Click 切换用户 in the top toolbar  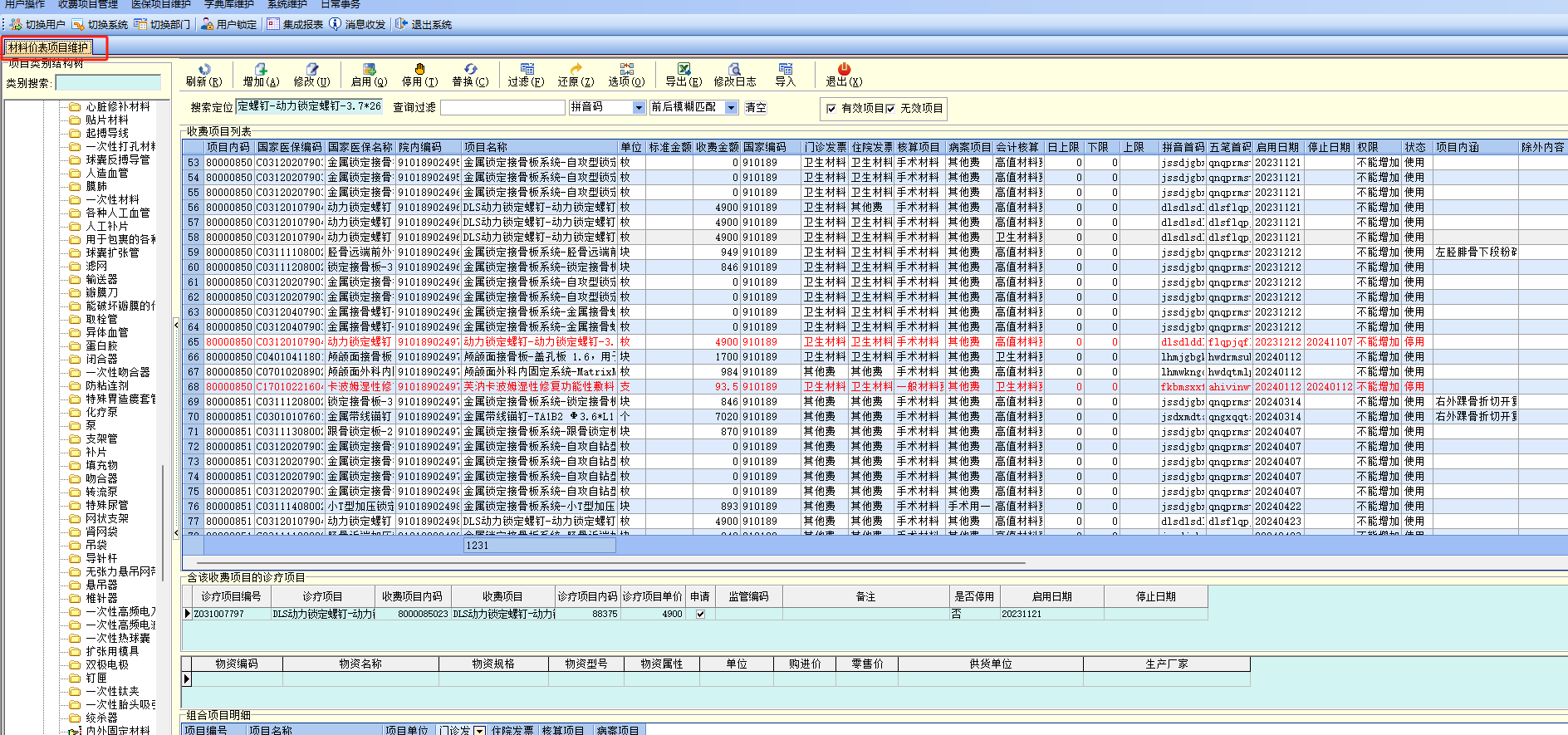tap(38, 25)
